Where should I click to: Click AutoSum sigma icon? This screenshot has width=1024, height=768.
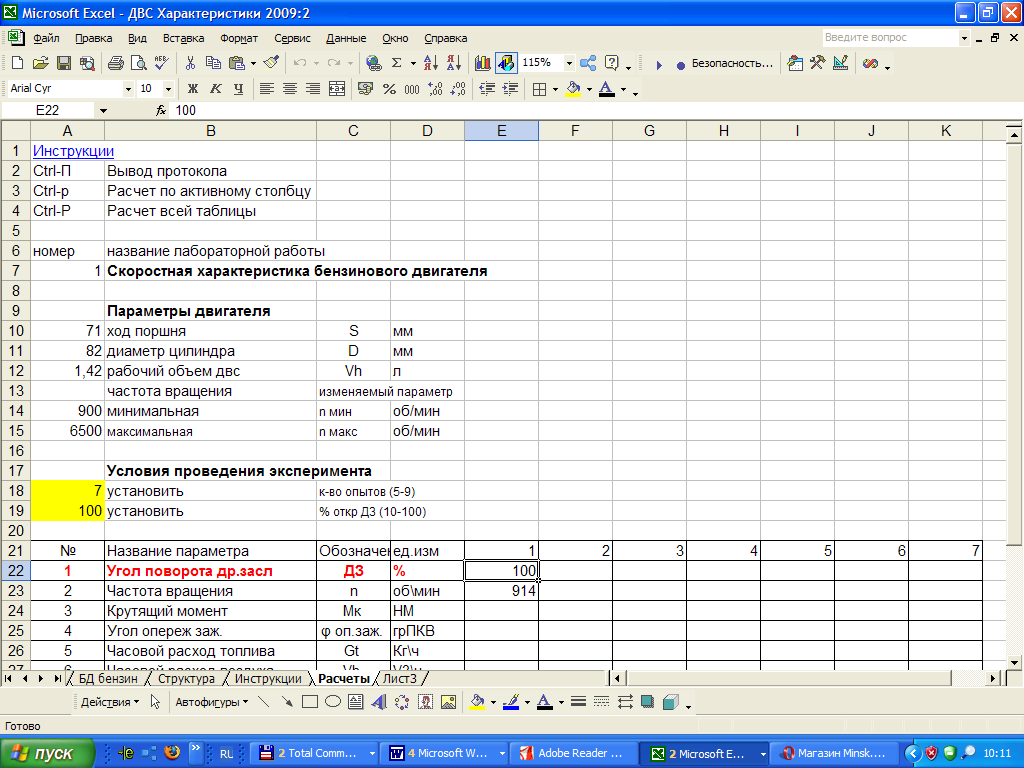[x=396, y=63]
